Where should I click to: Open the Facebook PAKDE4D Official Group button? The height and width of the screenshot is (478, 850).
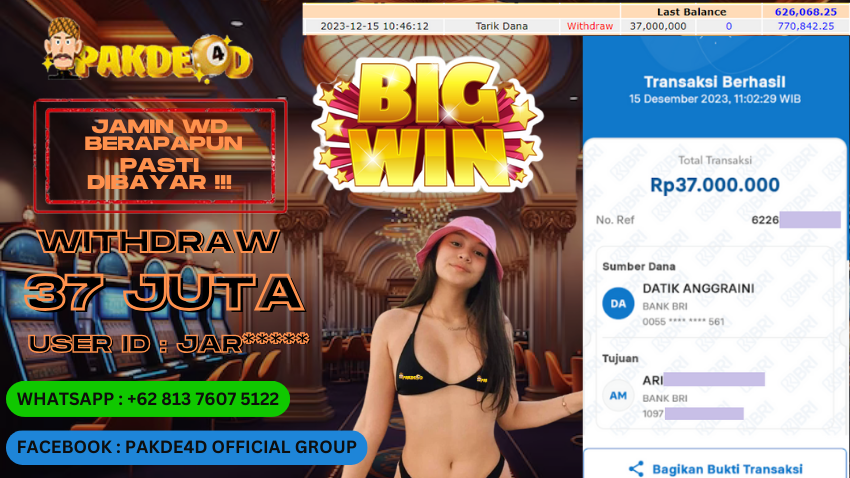(186, 447)
